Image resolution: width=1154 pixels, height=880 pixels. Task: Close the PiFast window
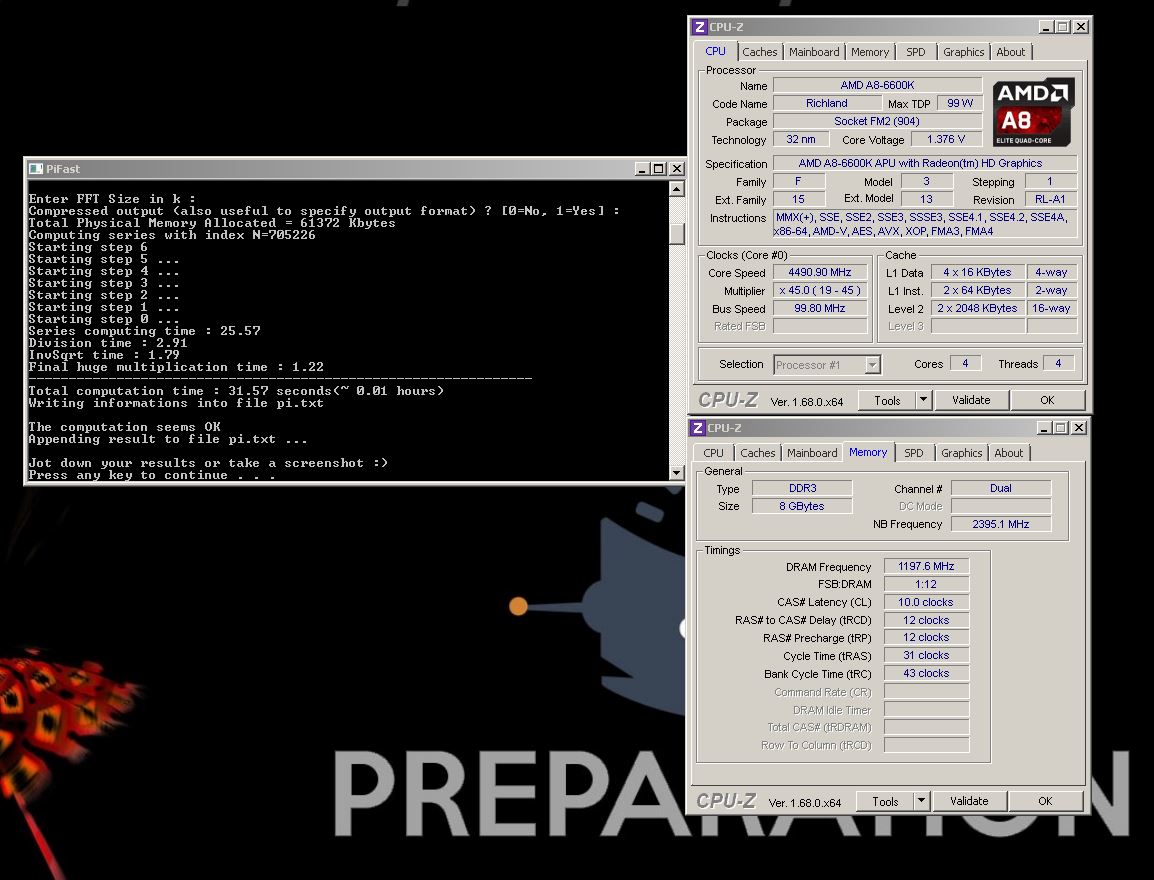pyautogui.click(x=677, y=168)
